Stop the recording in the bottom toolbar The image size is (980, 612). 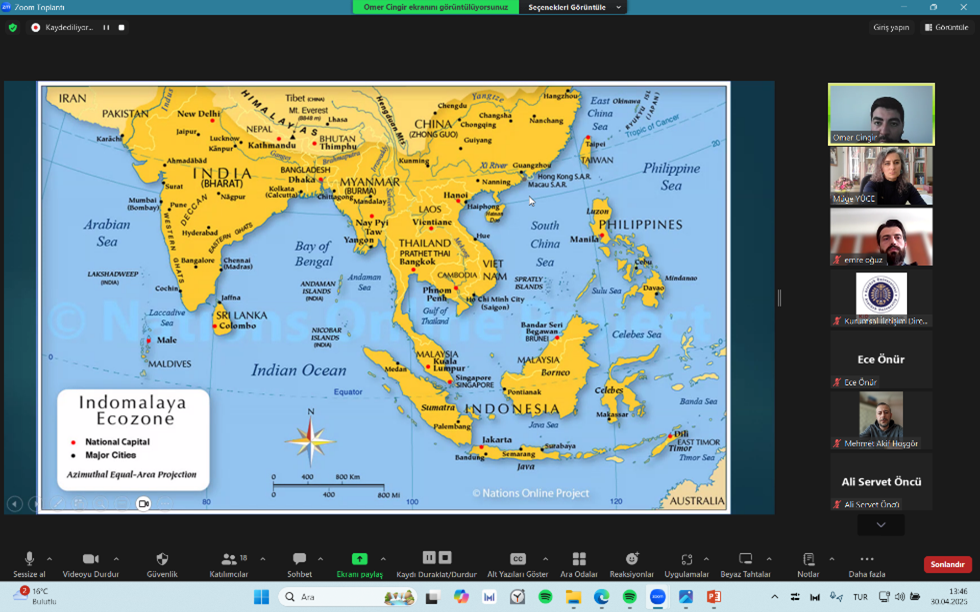click(445, 557)
